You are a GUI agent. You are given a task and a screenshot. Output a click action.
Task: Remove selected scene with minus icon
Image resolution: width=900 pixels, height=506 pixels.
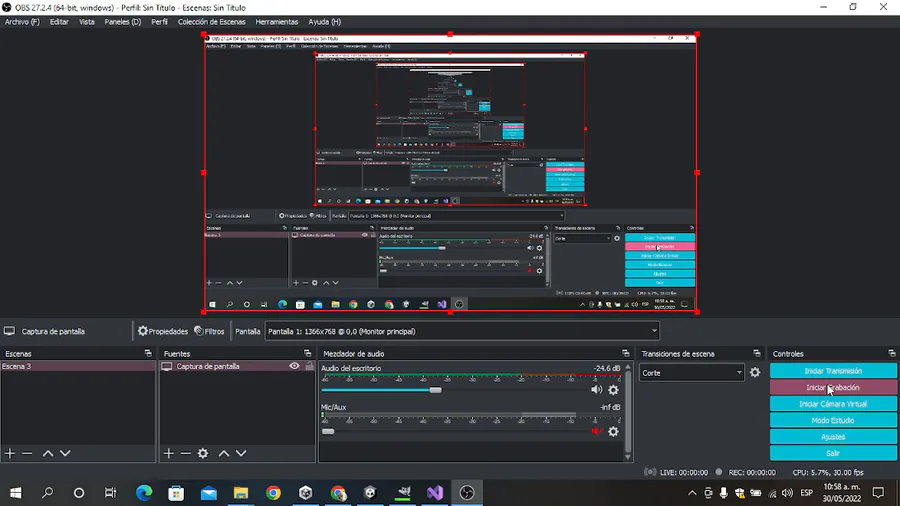click(27, 453)
